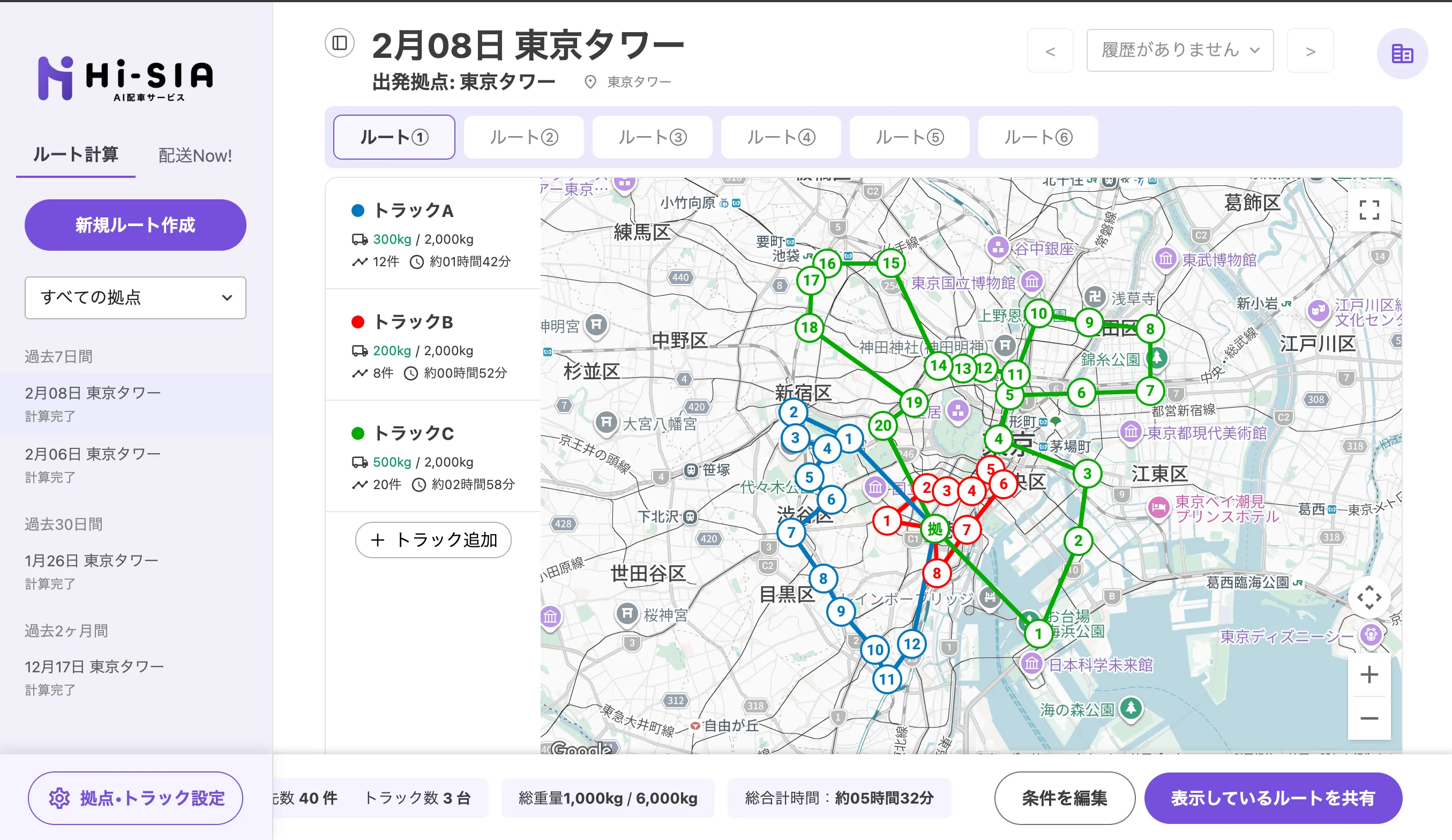1452x840 pixels.
Task: Click the green 拠 depot marker on map
Action: pos(934,528)
